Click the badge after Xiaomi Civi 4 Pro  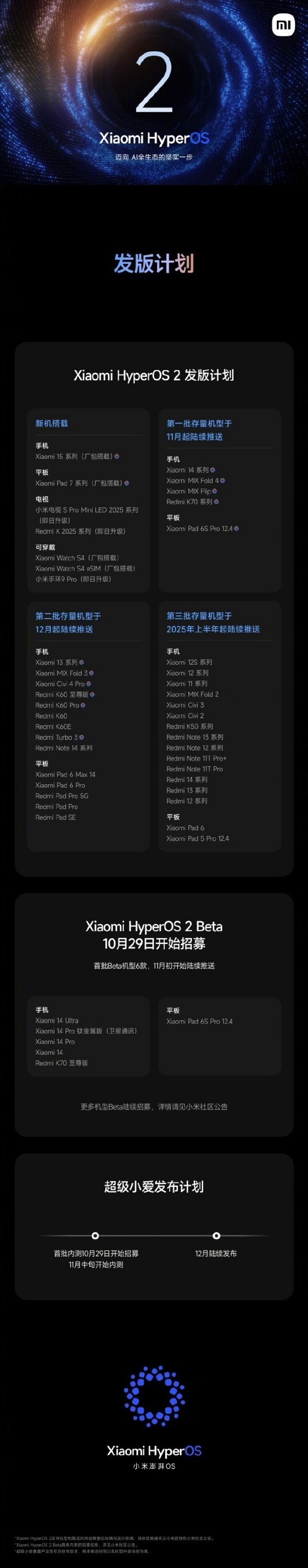[x=89, y=684]
